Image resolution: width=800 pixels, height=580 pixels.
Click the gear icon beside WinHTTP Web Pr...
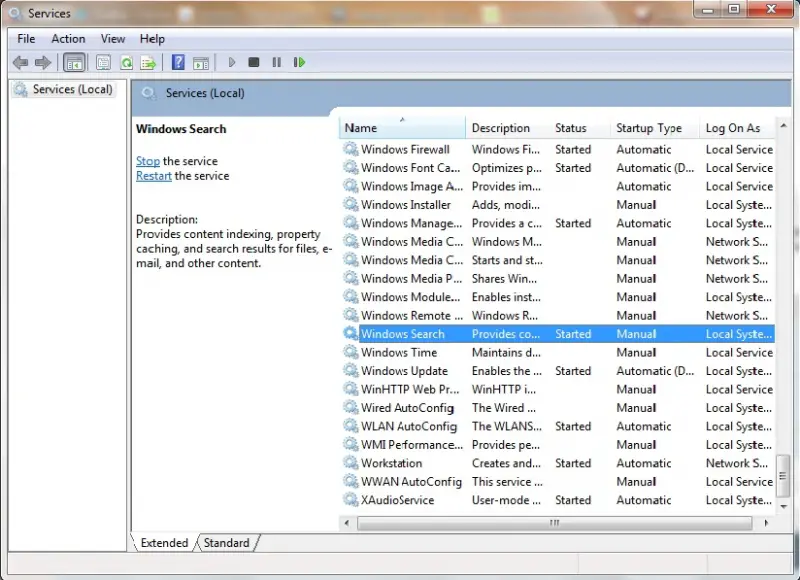coord(351,389)
